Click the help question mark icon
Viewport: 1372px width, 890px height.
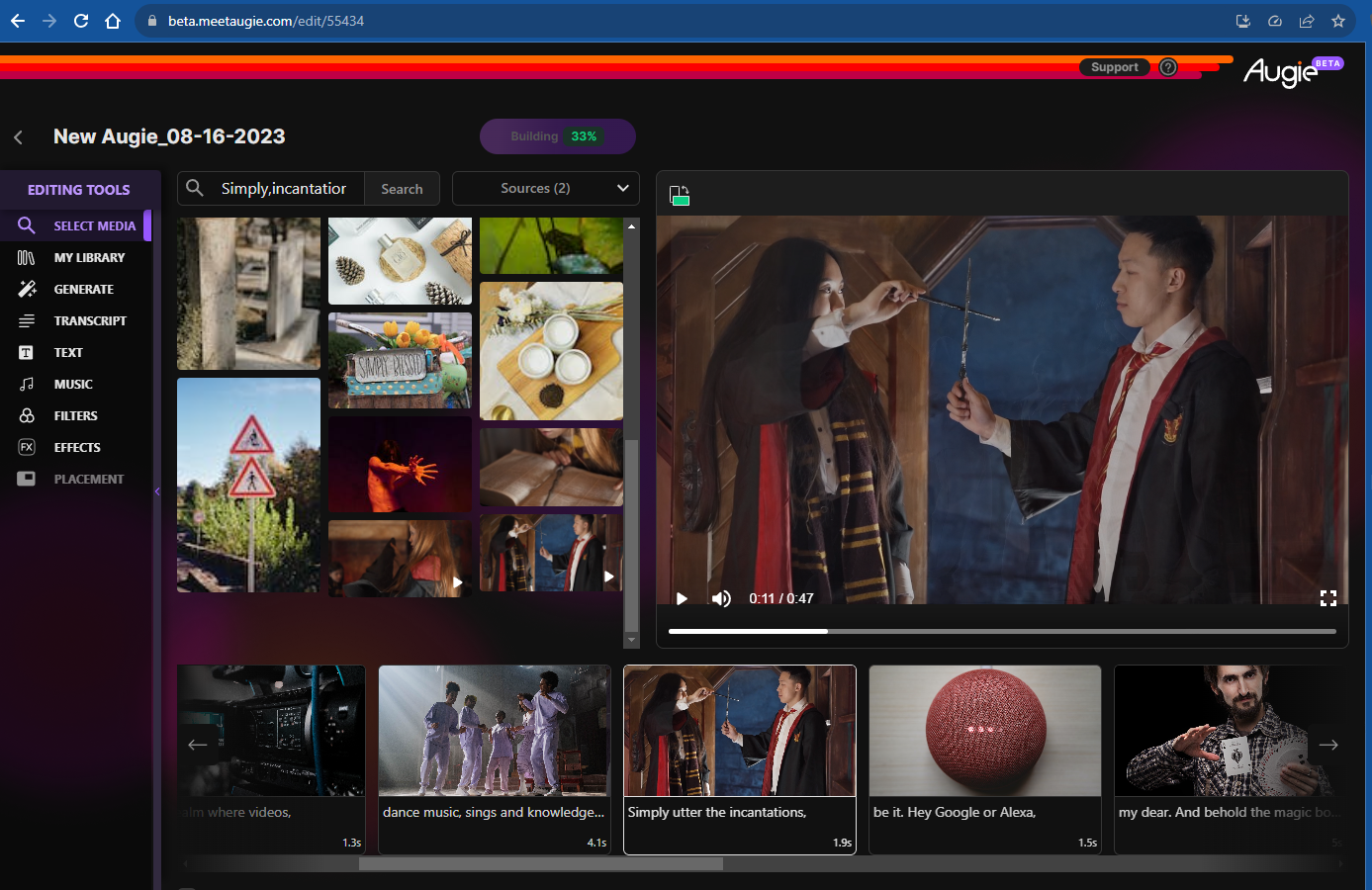click(1168, 67)
